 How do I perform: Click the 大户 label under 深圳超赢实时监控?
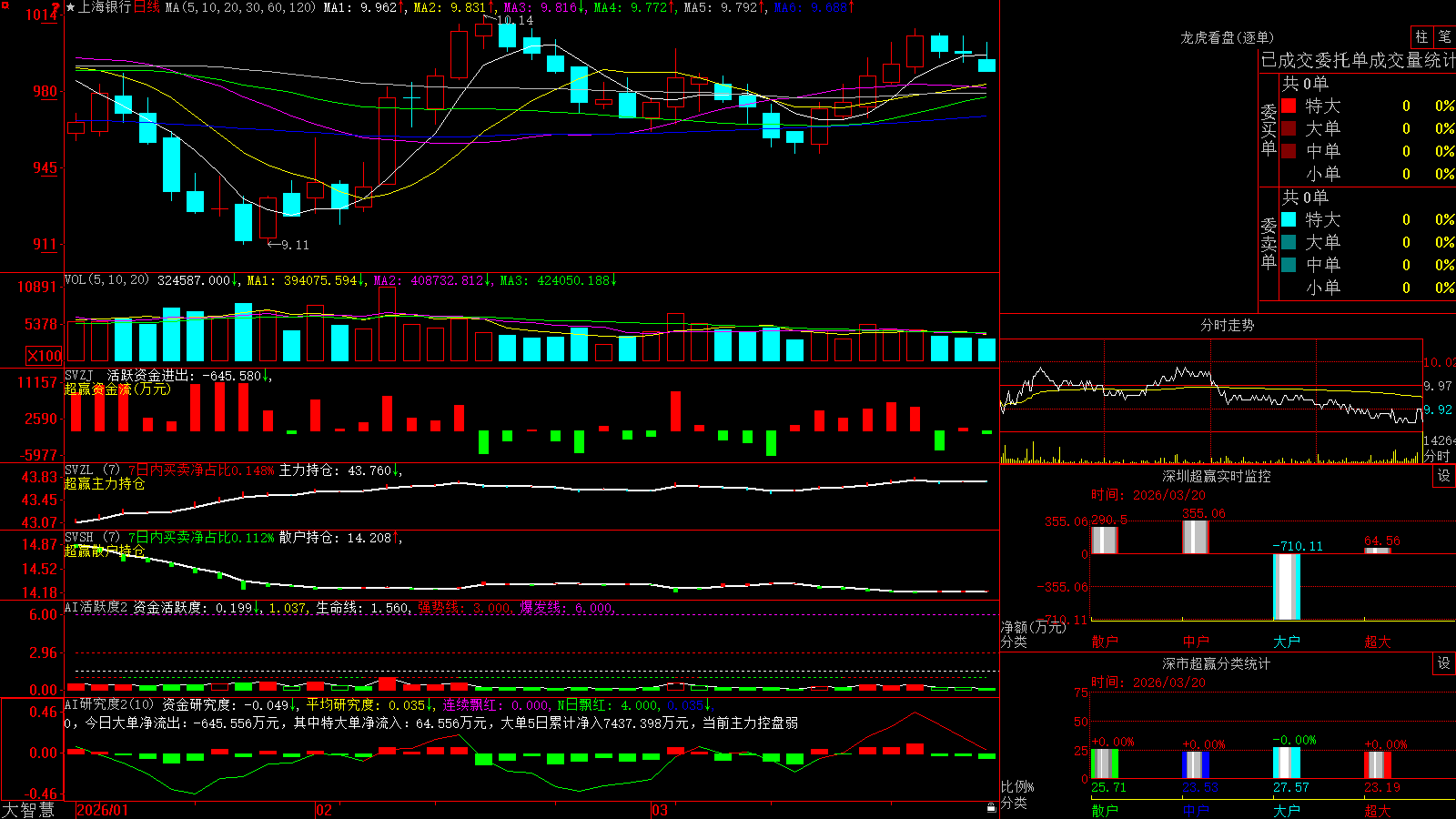click(x=1287, y=642)
